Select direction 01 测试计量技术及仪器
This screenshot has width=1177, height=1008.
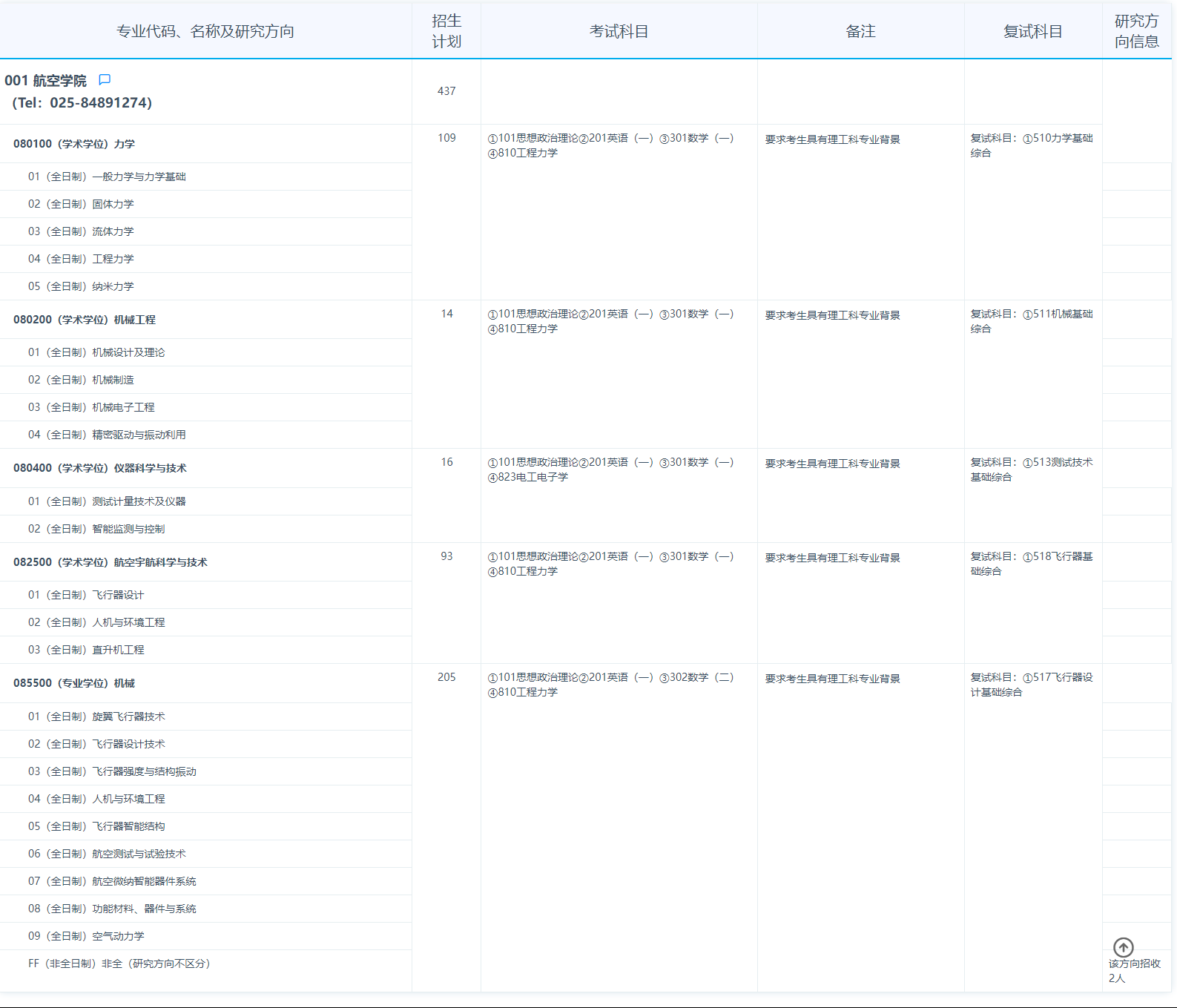(205, 501)
